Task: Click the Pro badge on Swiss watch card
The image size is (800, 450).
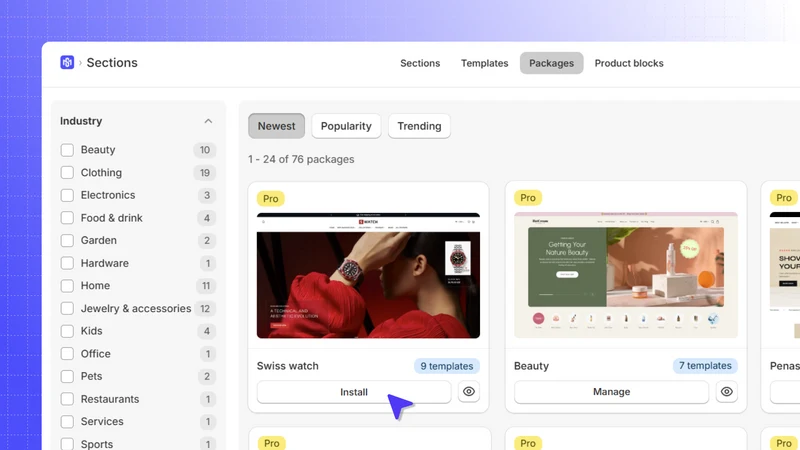Action: point(271,198)
